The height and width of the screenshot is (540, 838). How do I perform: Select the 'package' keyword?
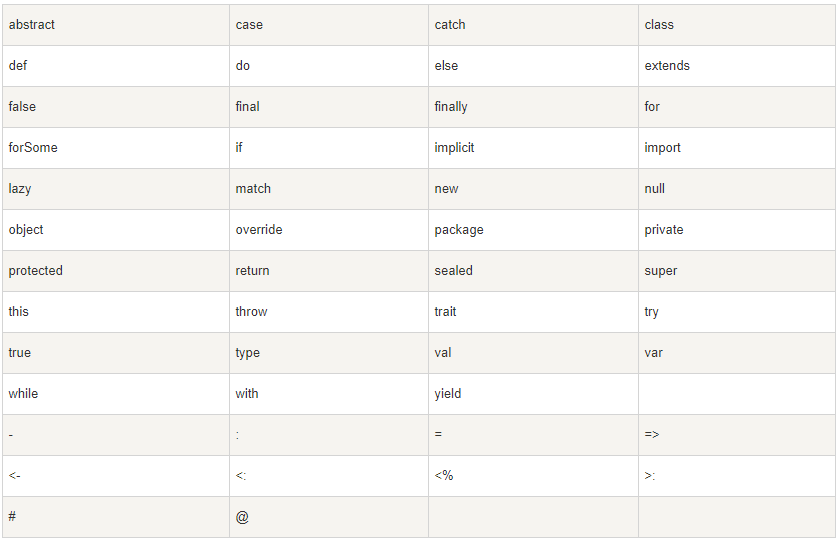tap(459, 230)
